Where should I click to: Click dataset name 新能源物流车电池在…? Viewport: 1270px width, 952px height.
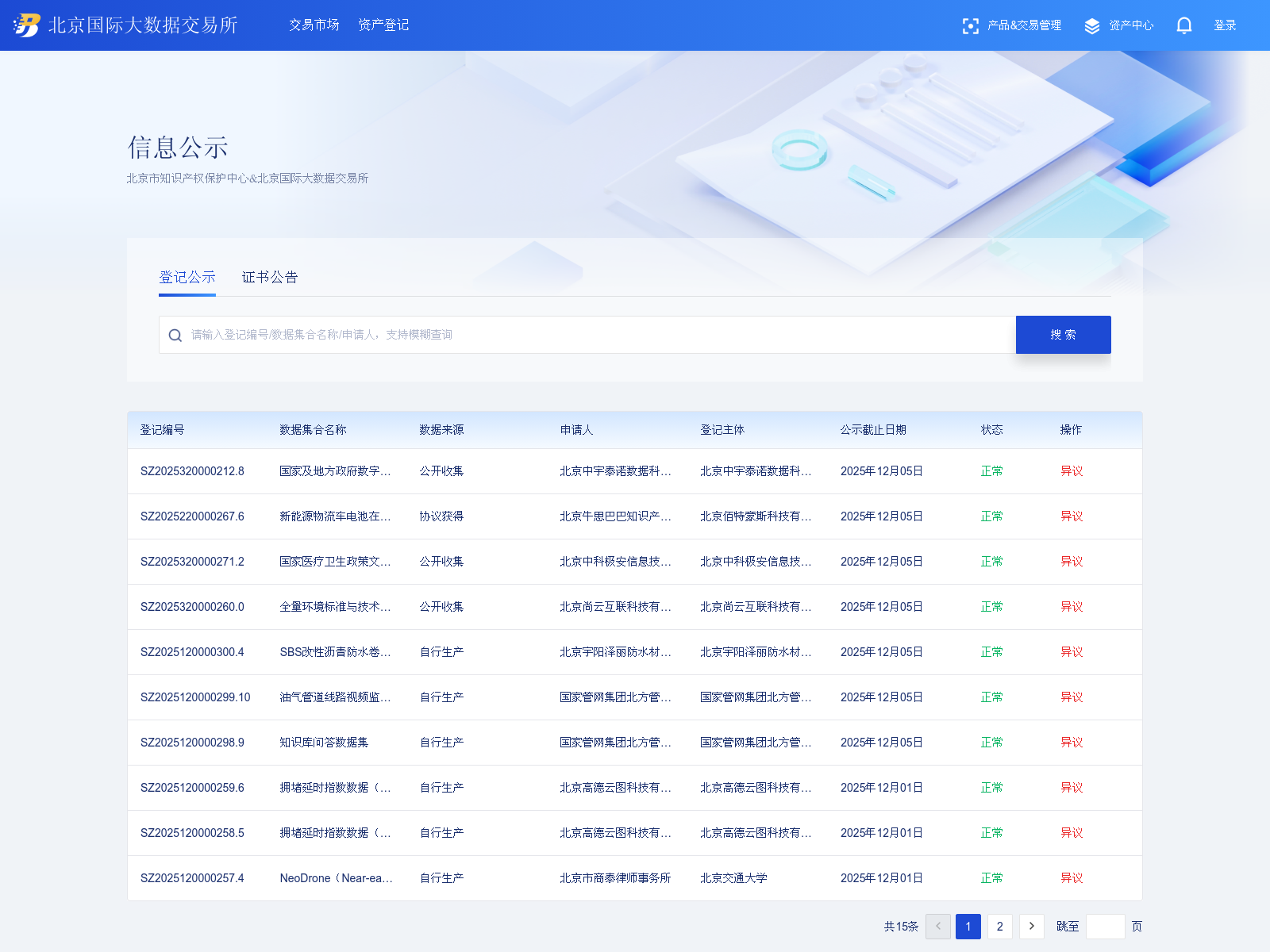(x=335, y=516)
